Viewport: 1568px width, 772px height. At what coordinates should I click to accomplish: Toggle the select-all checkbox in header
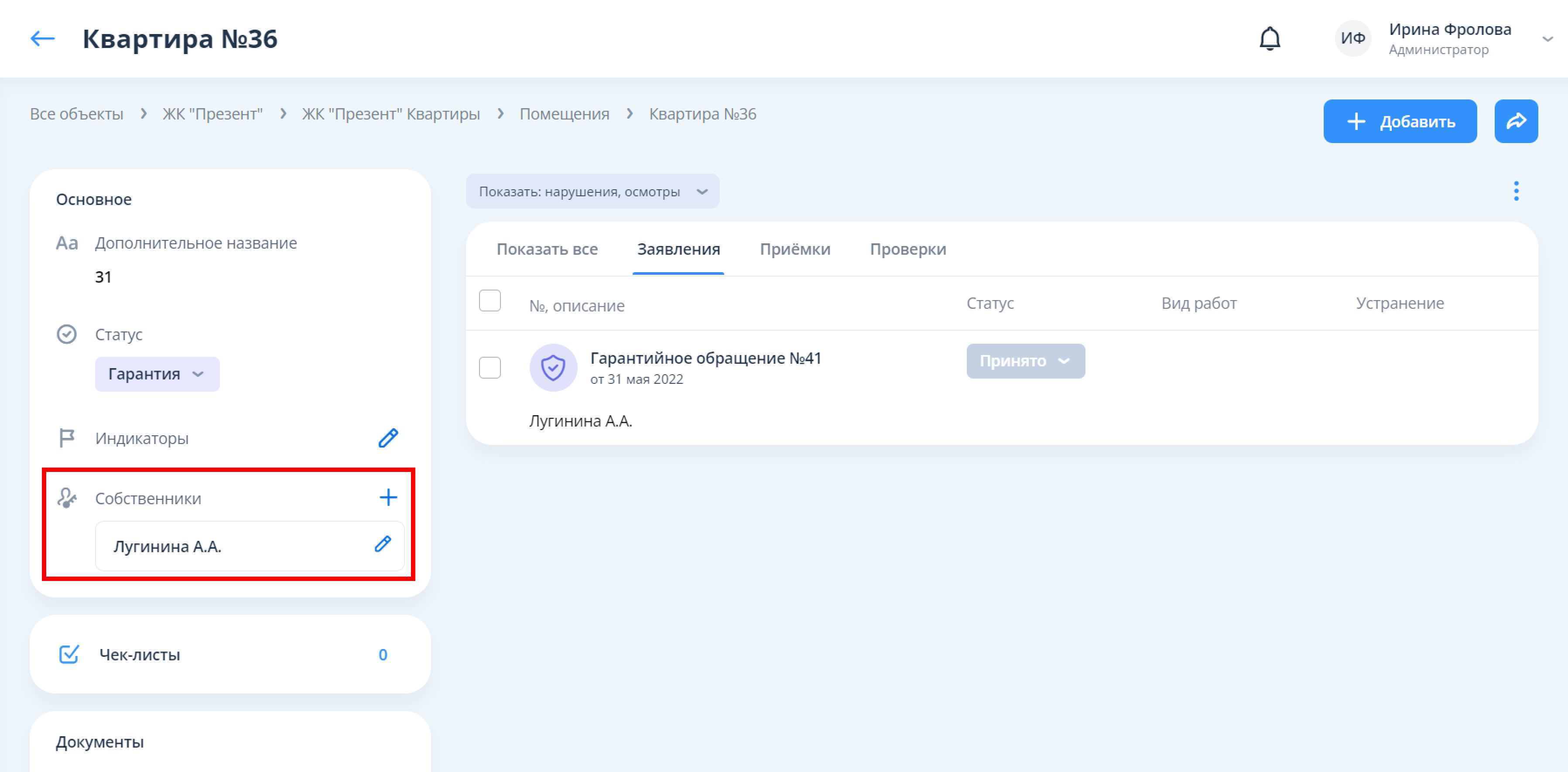tap(490, 301)
